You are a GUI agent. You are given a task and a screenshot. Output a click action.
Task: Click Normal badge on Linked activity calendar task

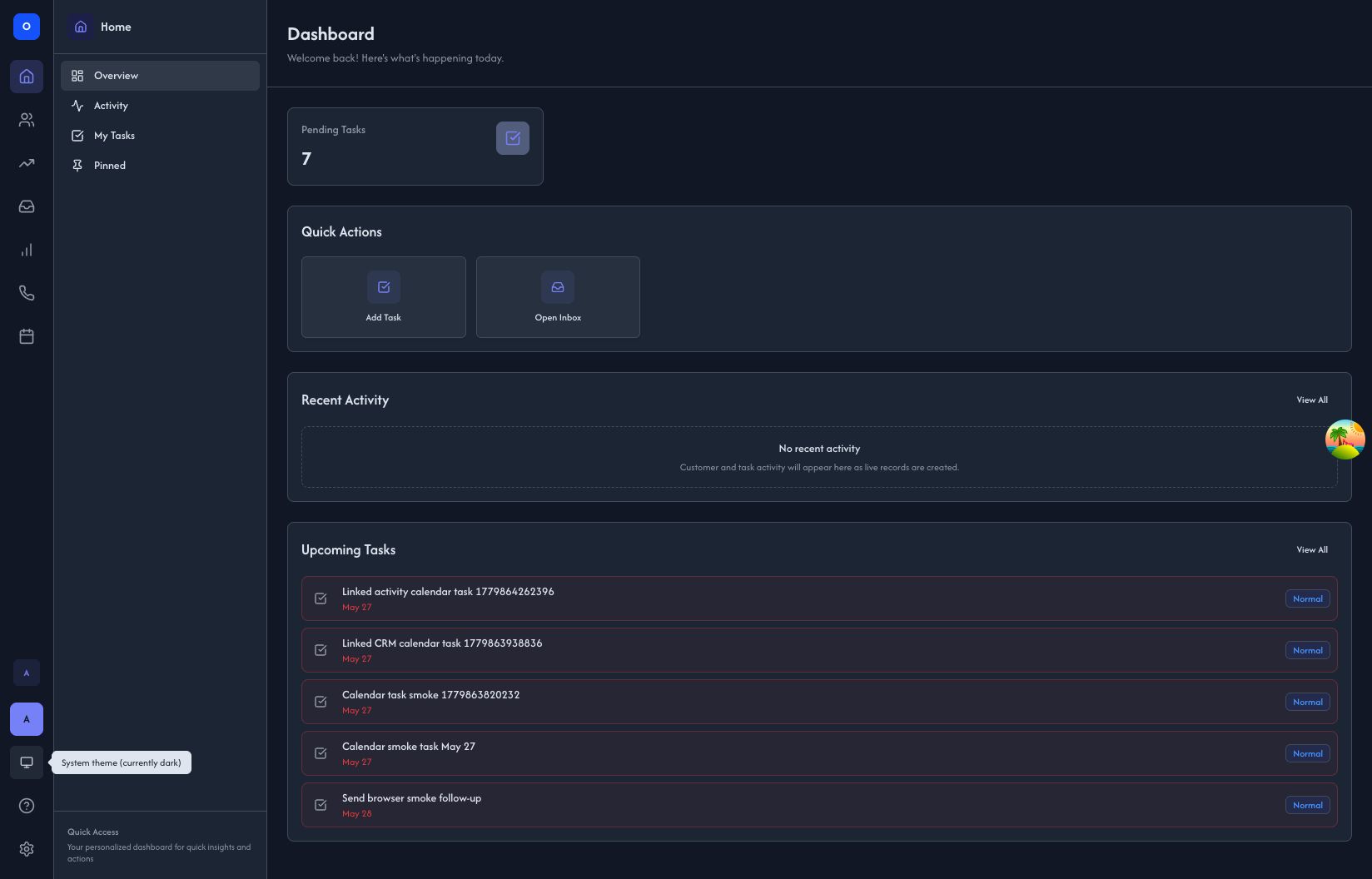tap(1308, 599)
